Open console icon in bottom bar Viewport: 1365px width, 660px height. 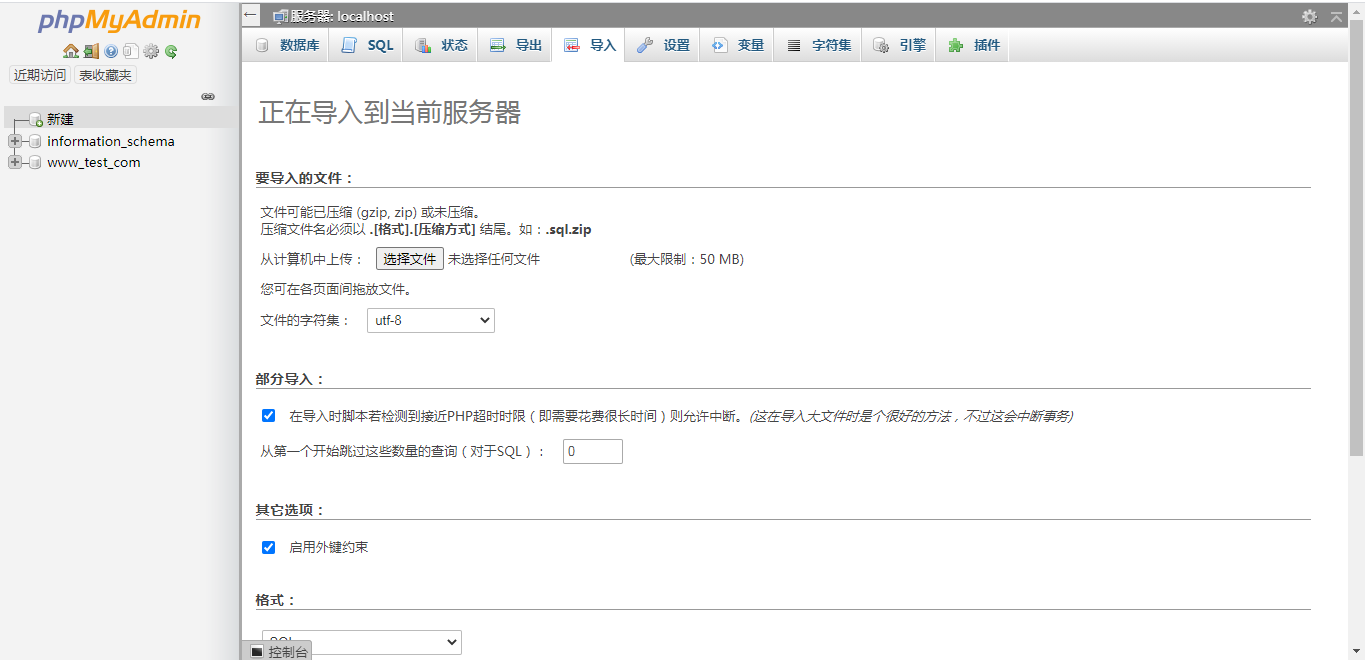click(256, 651)
